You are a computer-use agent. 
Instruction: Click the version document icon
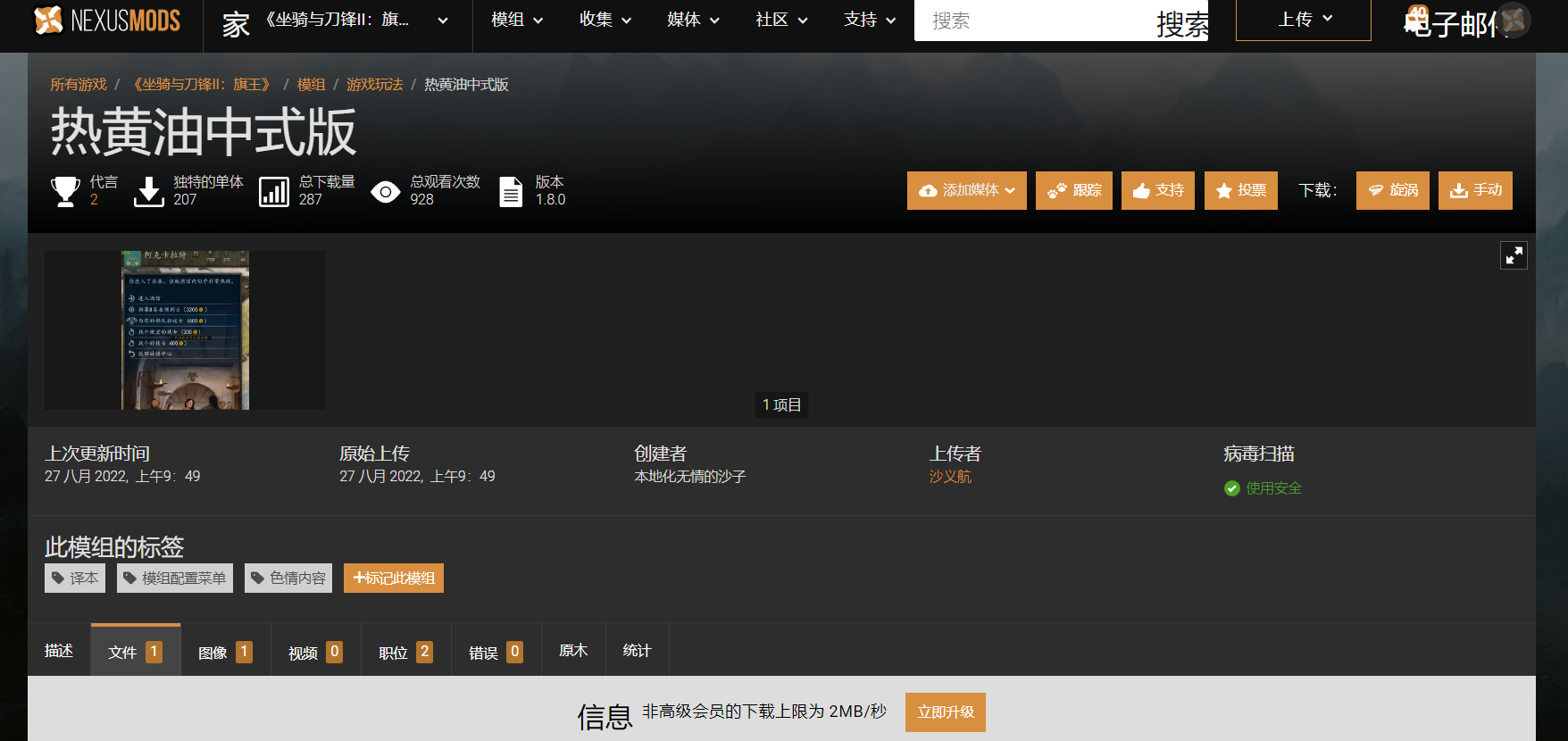point(511,191)
